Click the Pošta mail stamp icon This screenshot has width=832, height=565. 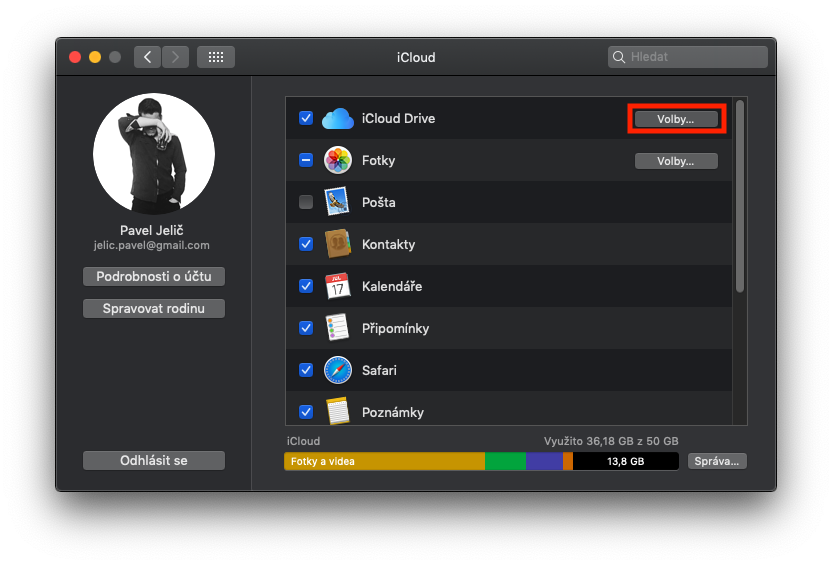pyautogui.click(x=337, y=202)
